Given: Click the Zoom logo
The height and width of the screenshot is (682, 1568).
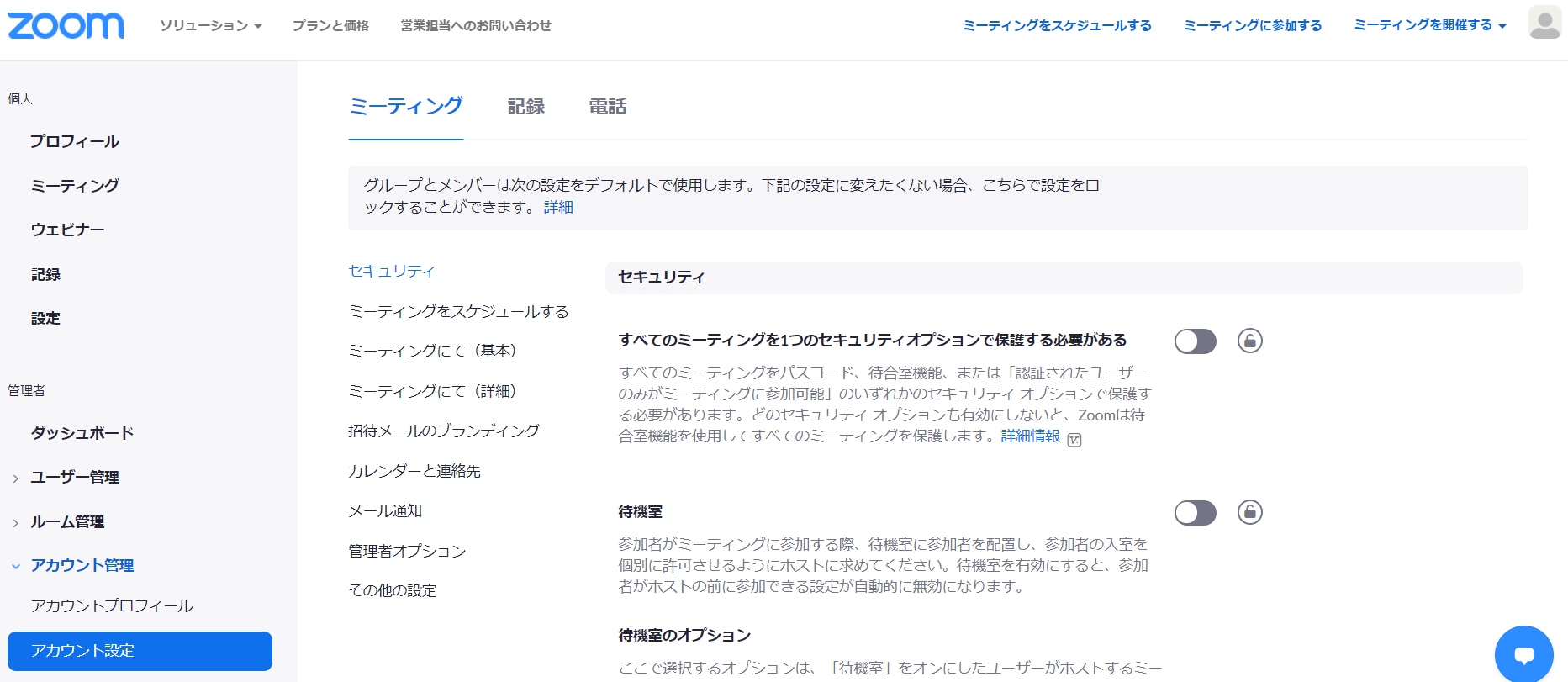Looking at the screenshot, I should 66,25.
